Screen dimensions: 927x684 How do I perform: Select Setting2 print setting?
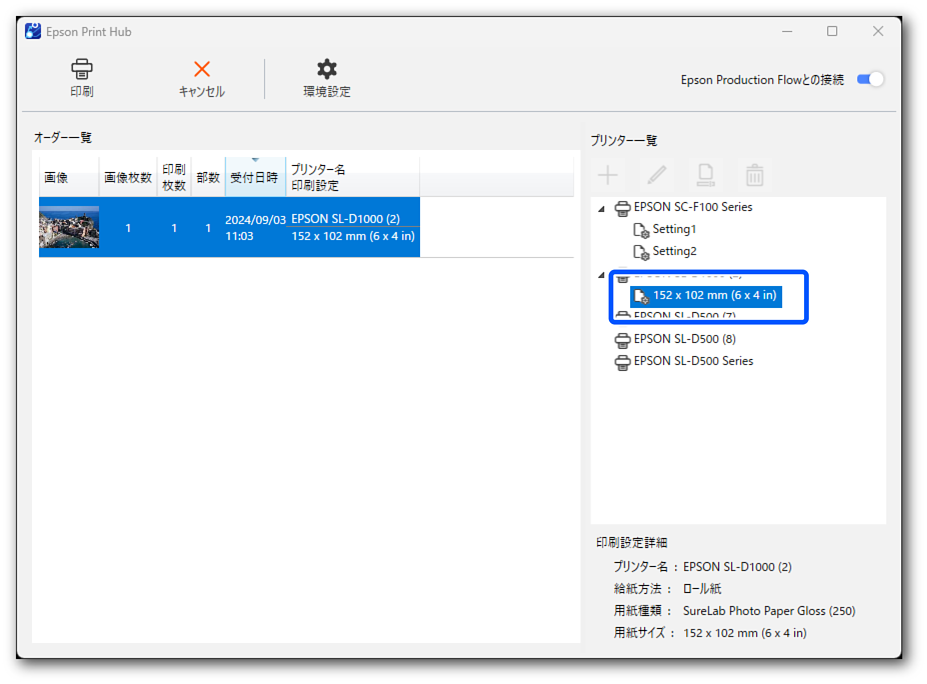click(674, 252)
